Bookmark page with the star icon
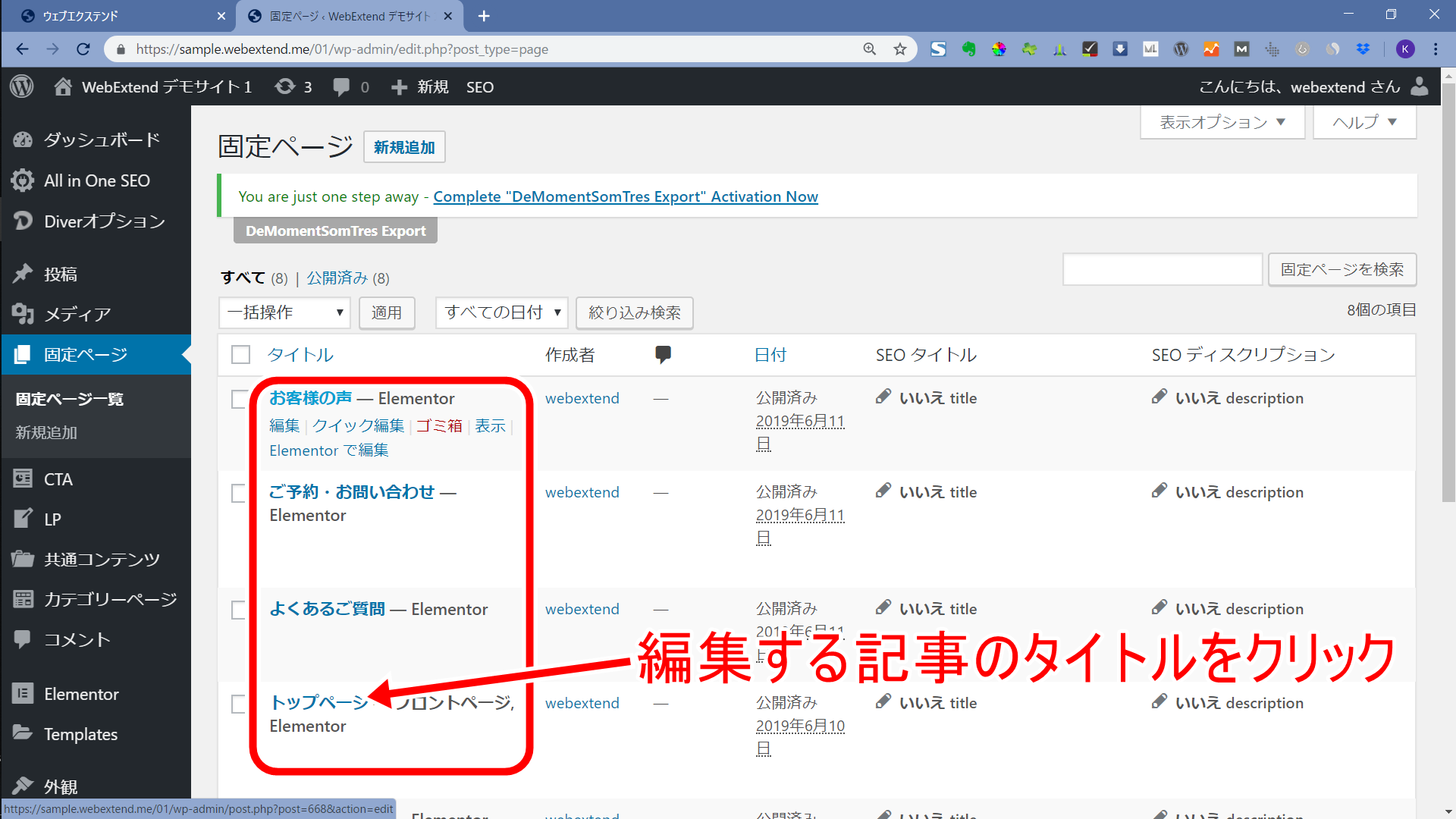The height and width of the screenshot is (819, 1456). (900, 49)
